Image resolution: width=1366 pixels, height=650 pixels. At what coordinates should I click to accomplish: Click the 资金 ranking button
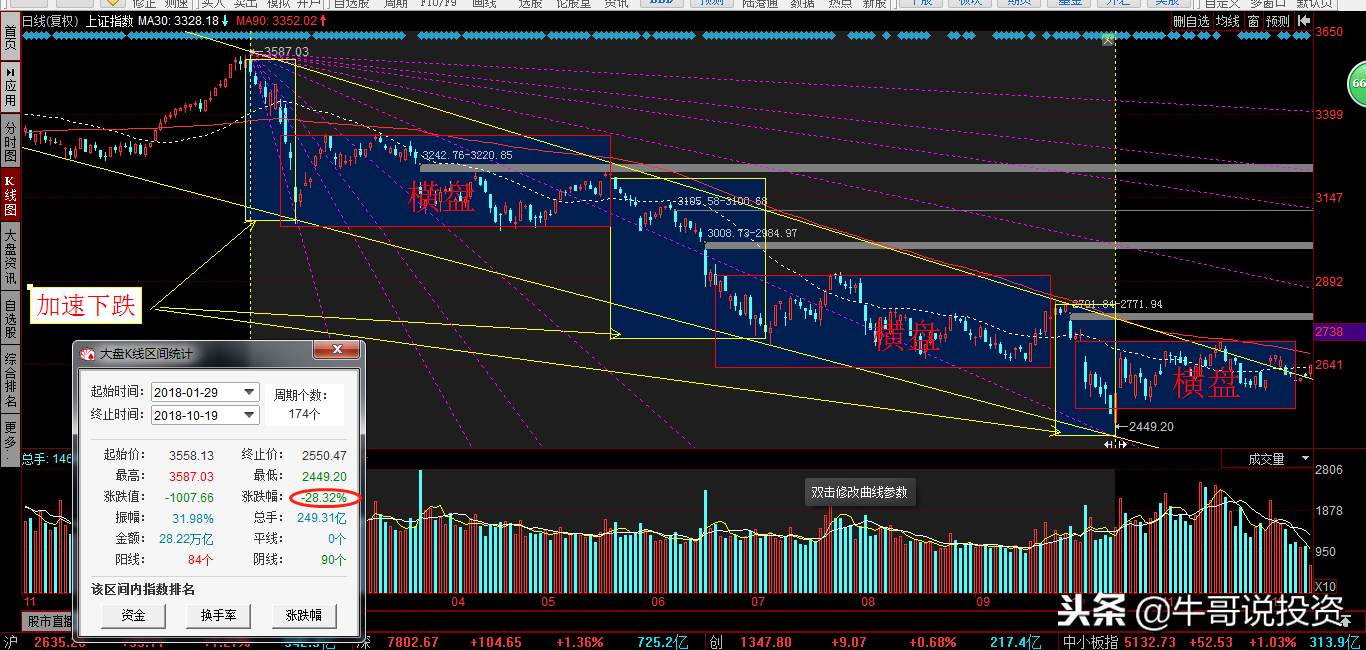[x=133, y=615]
